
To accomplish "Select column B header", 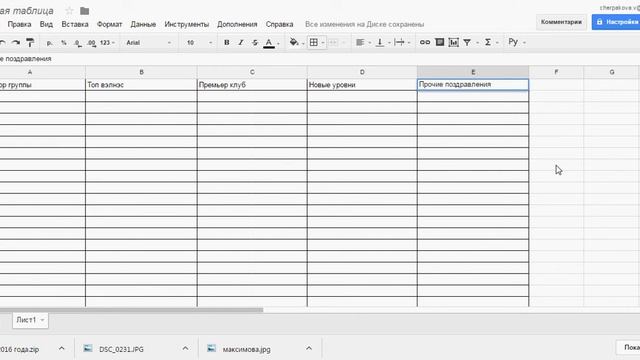I will pyautogui.click(x=141, y=72).
